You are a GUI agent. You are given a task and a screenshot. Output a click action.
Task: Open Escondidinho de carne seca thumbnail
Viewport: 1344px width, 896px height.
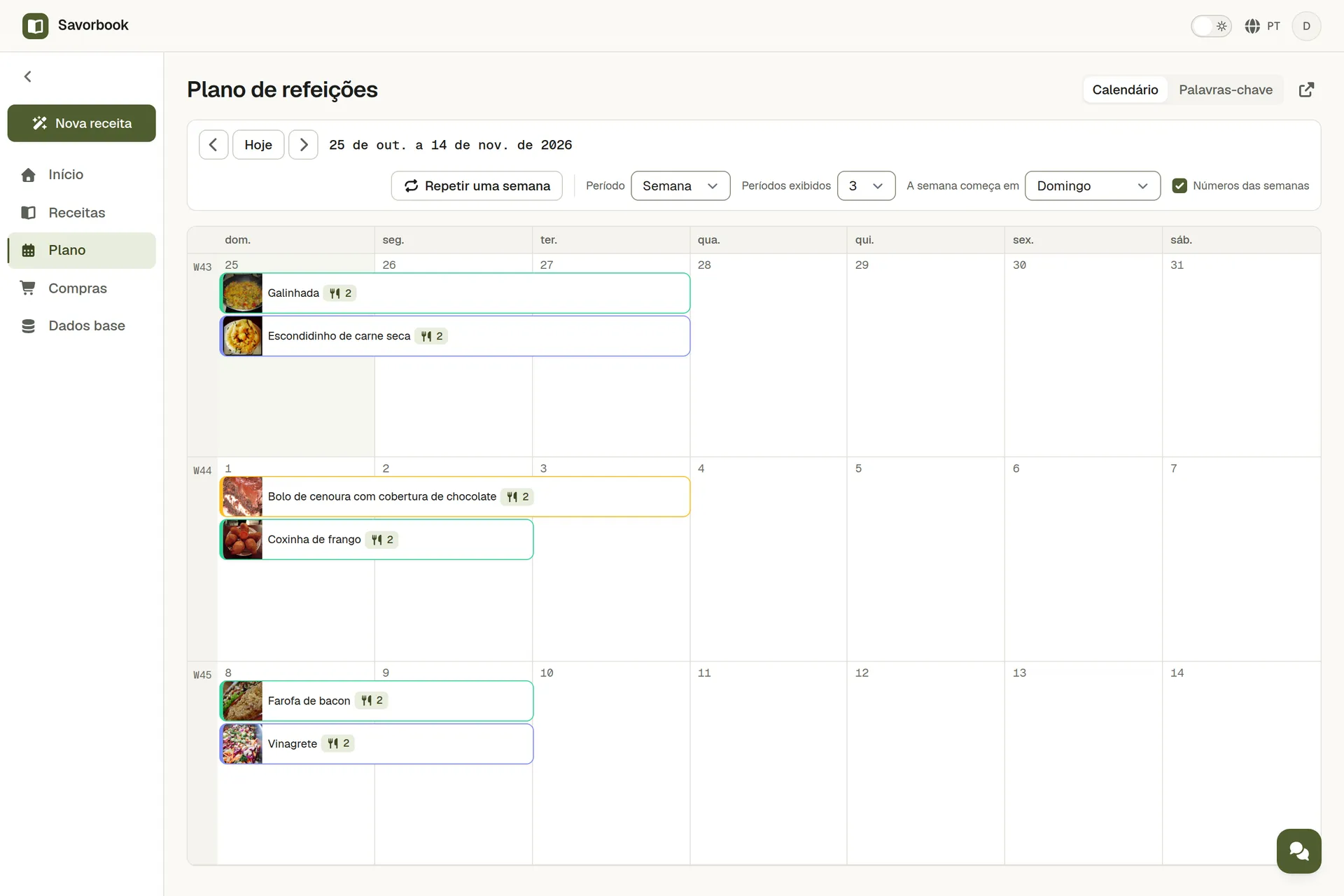(x=242, y=336)
